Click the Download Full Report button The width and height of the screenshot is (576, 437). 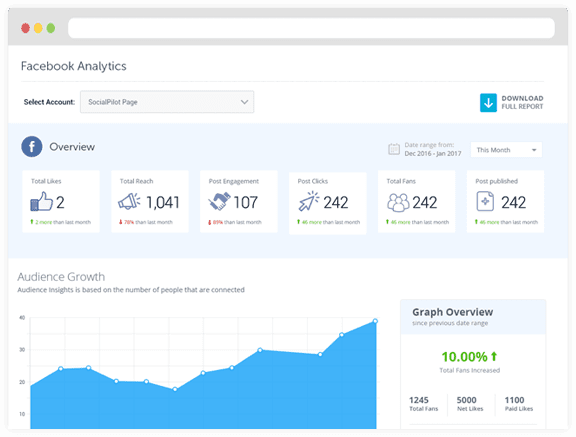(512, 102)
